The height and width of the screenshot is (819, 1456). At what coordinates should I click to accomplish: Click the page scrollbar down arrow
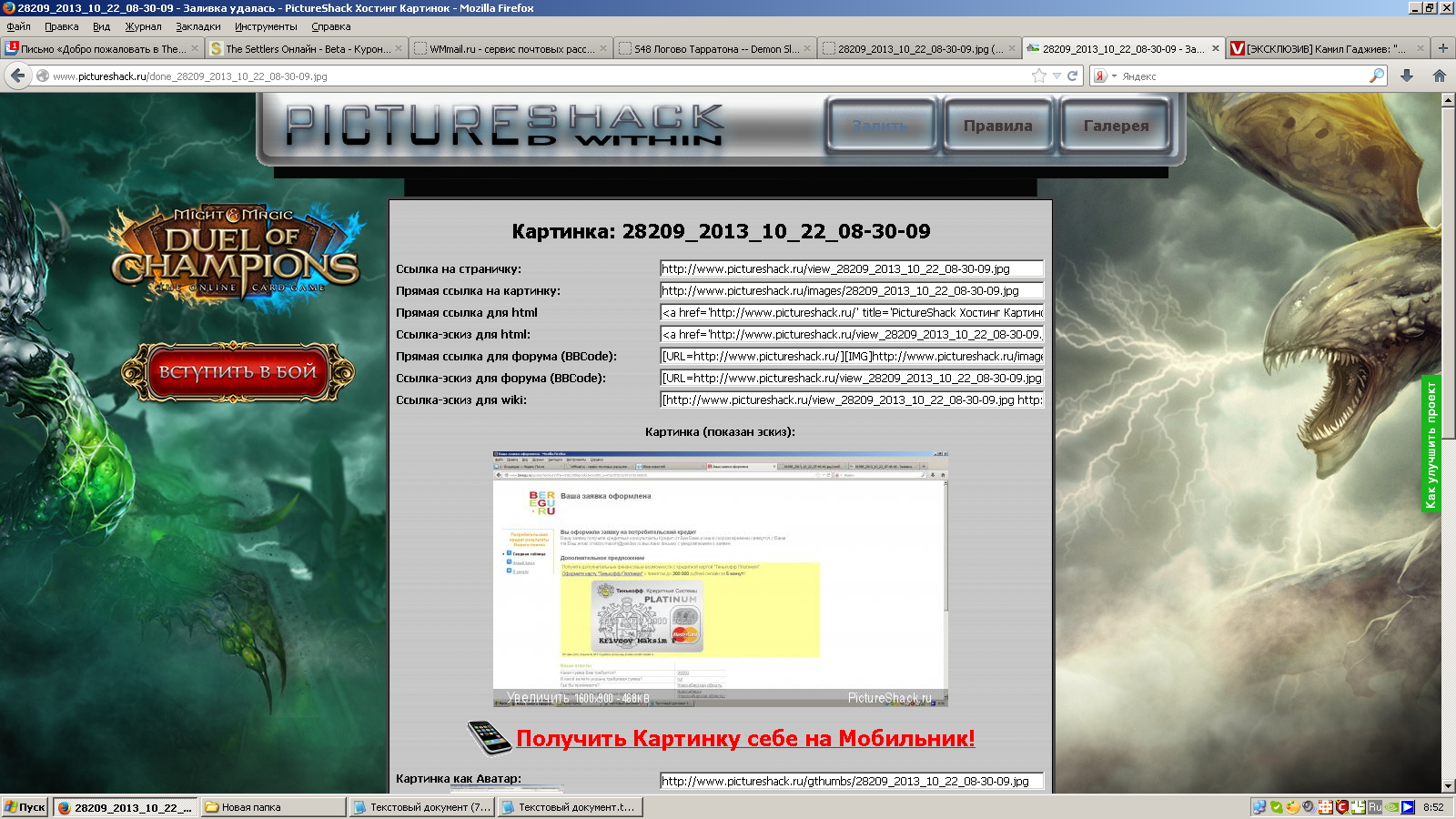tap(1448, 785)
